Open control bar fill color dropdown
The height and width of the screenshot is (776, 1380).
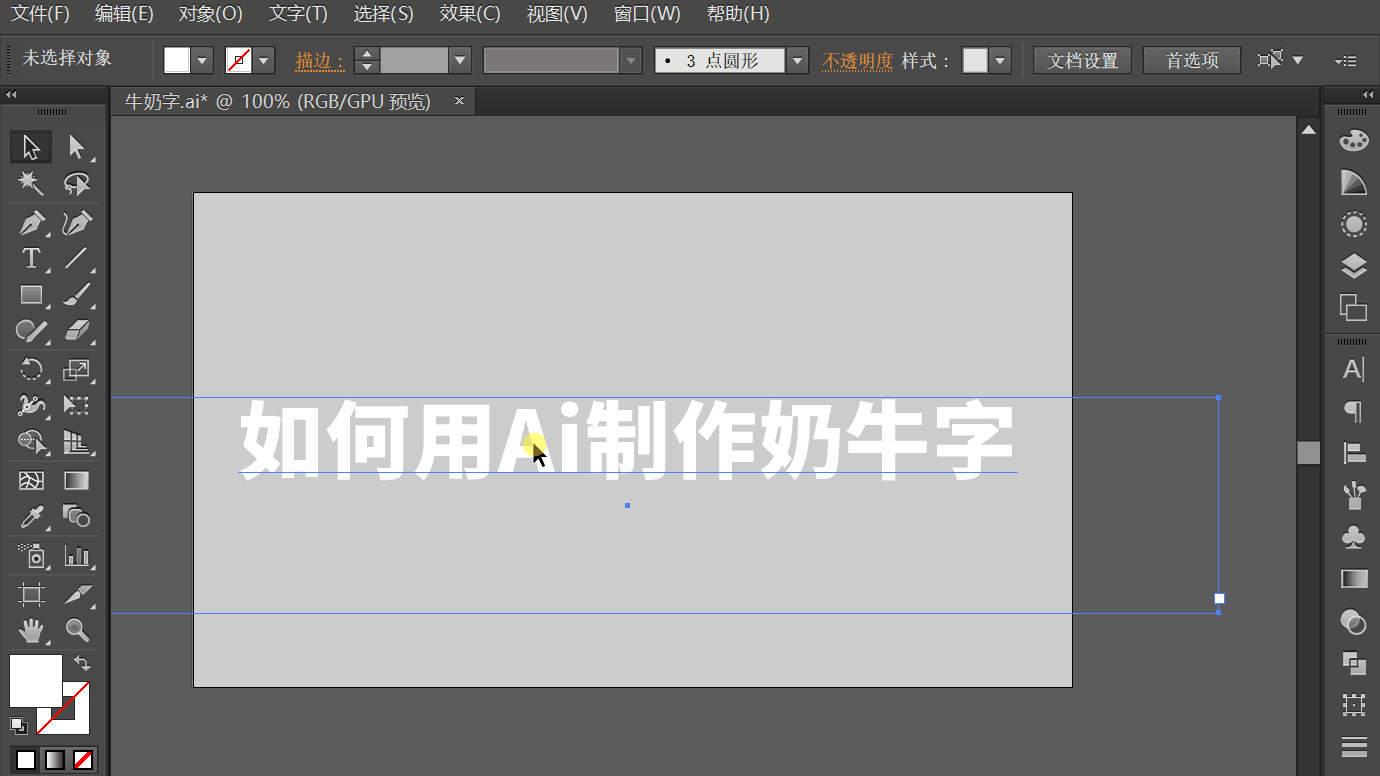[203, 61]
